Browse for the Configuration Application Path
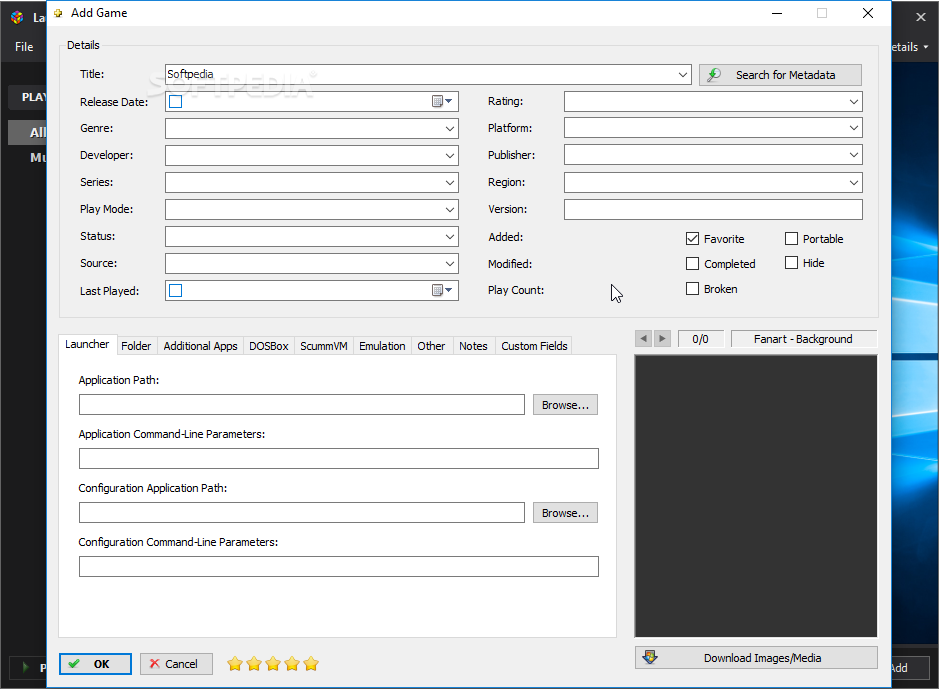The width and height of the screenshot is (939, 689). pos(565,512)
